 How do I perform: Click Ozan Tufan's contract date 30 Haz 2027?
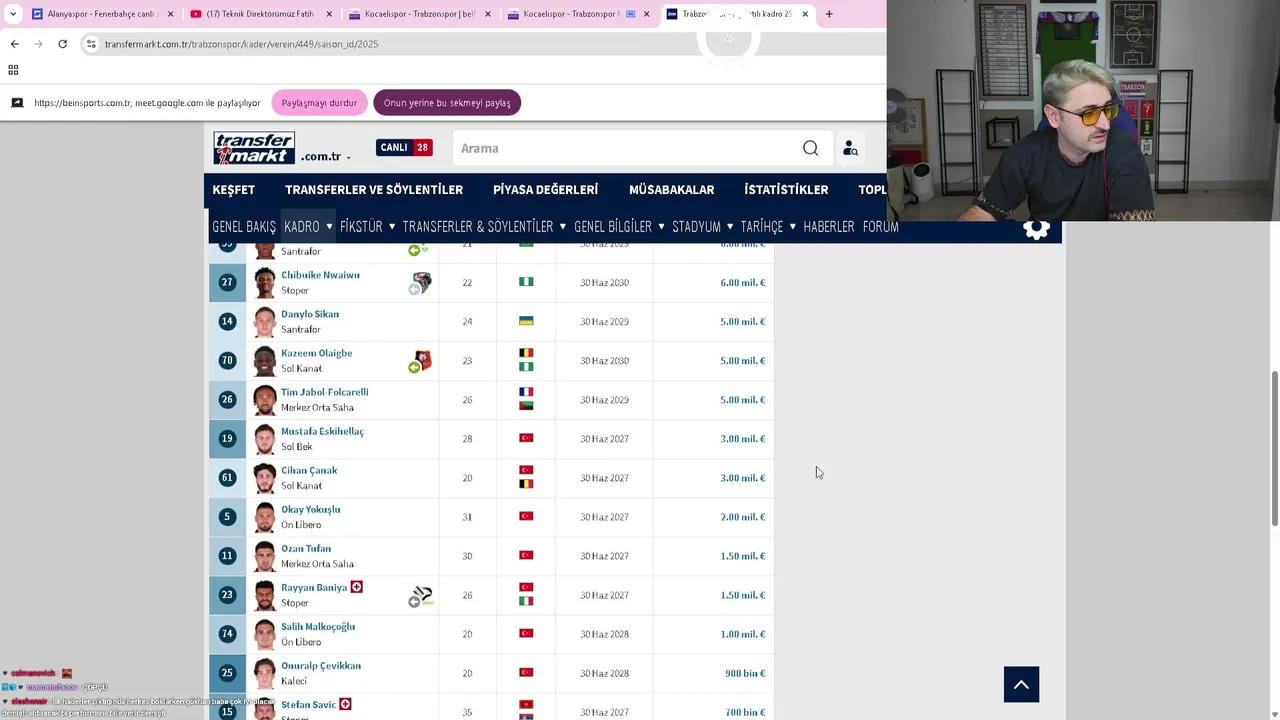(604, 556)
